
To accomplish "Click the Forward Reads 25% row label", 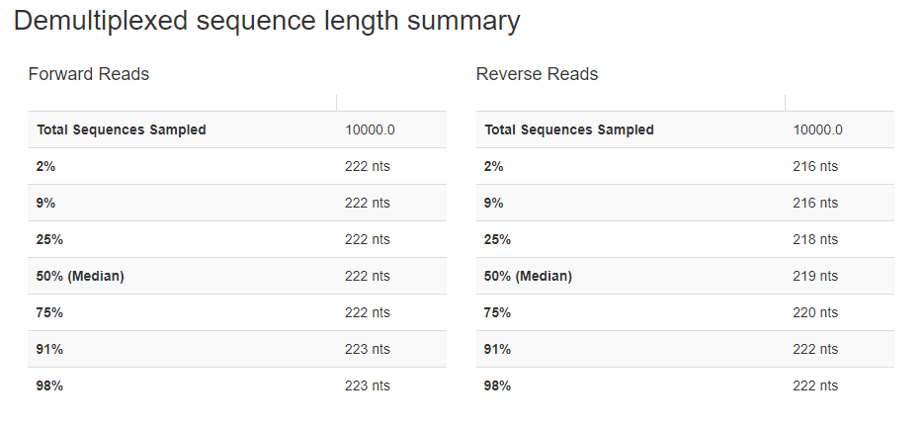I will pos(49,240).
